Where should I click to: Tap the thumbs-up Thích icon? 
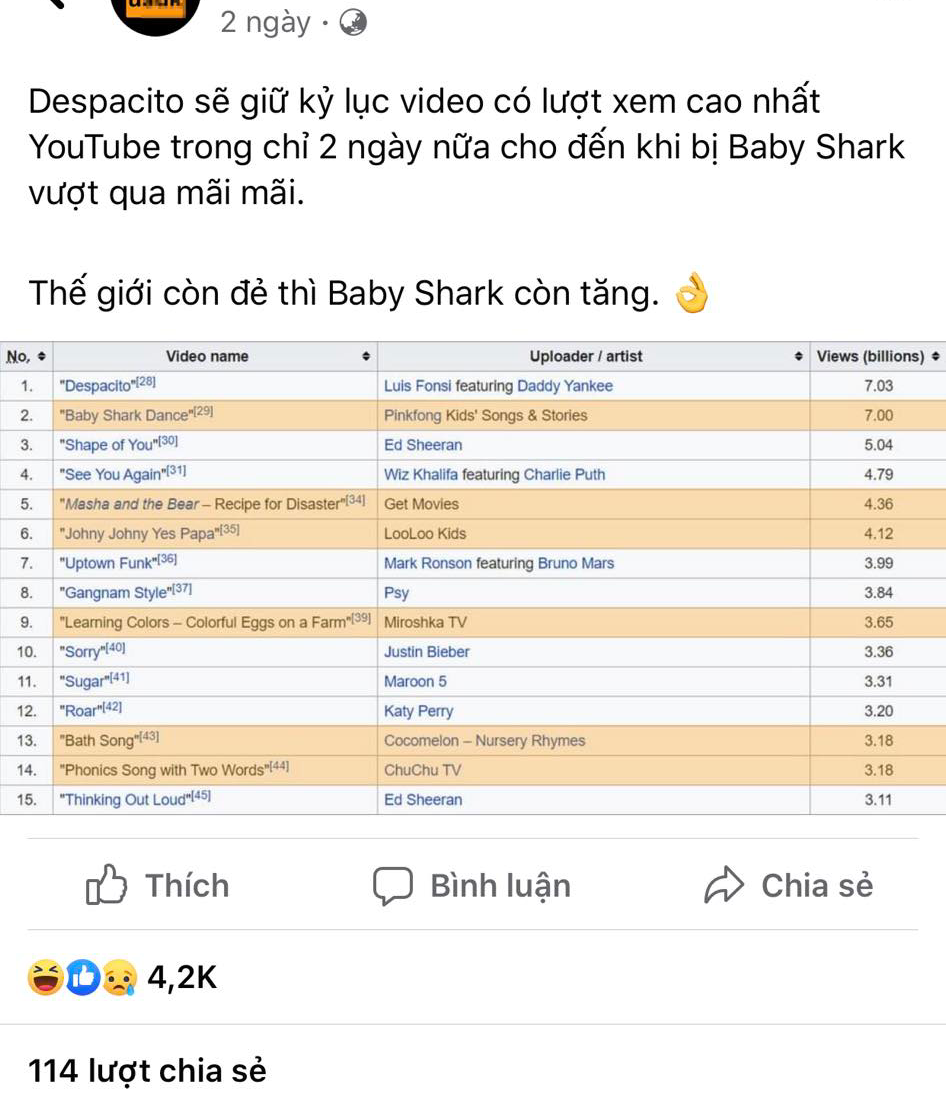click(x=106, y=884)
